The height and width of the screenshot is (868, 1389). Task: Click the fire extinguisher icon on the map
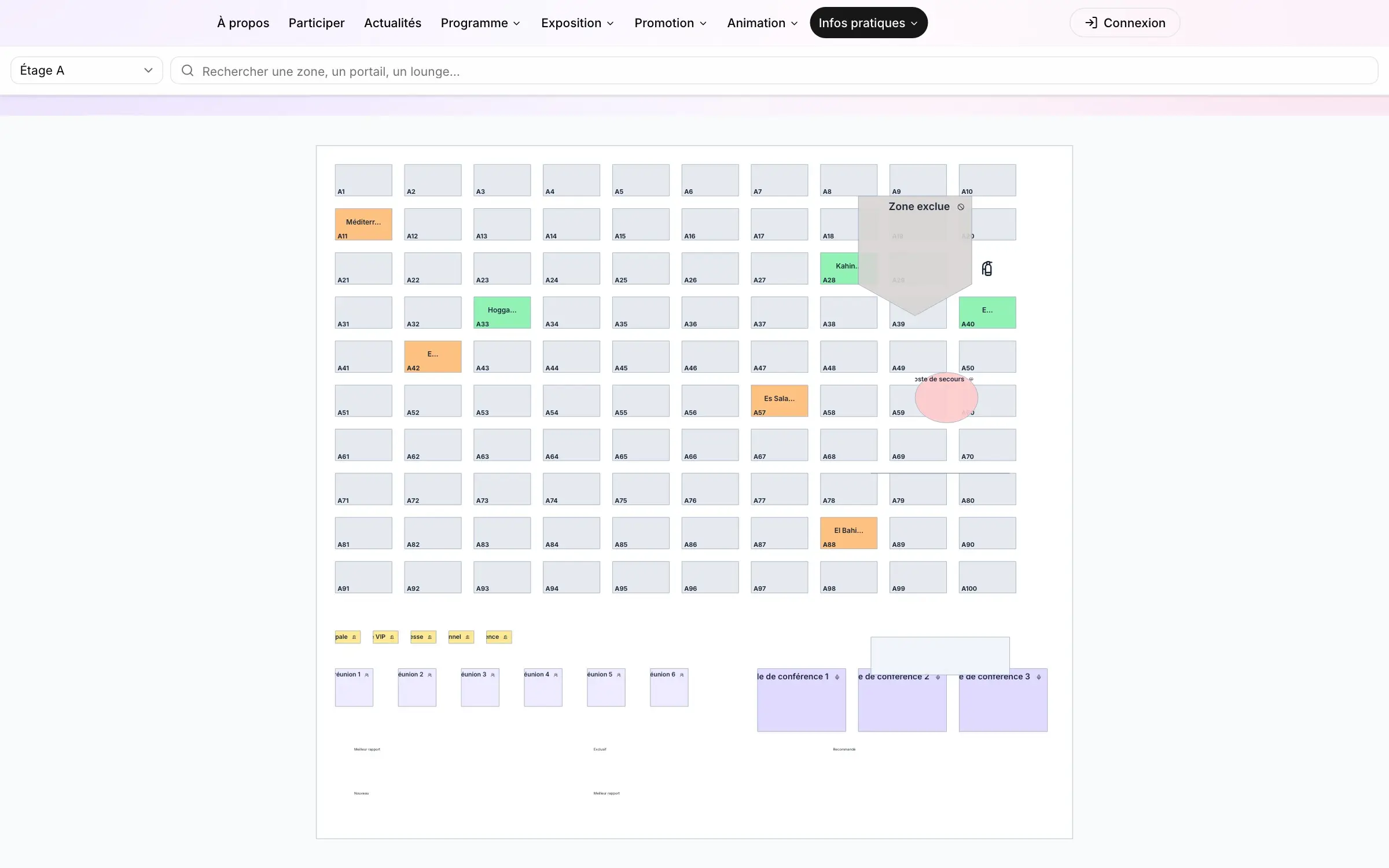coord(987,269)
